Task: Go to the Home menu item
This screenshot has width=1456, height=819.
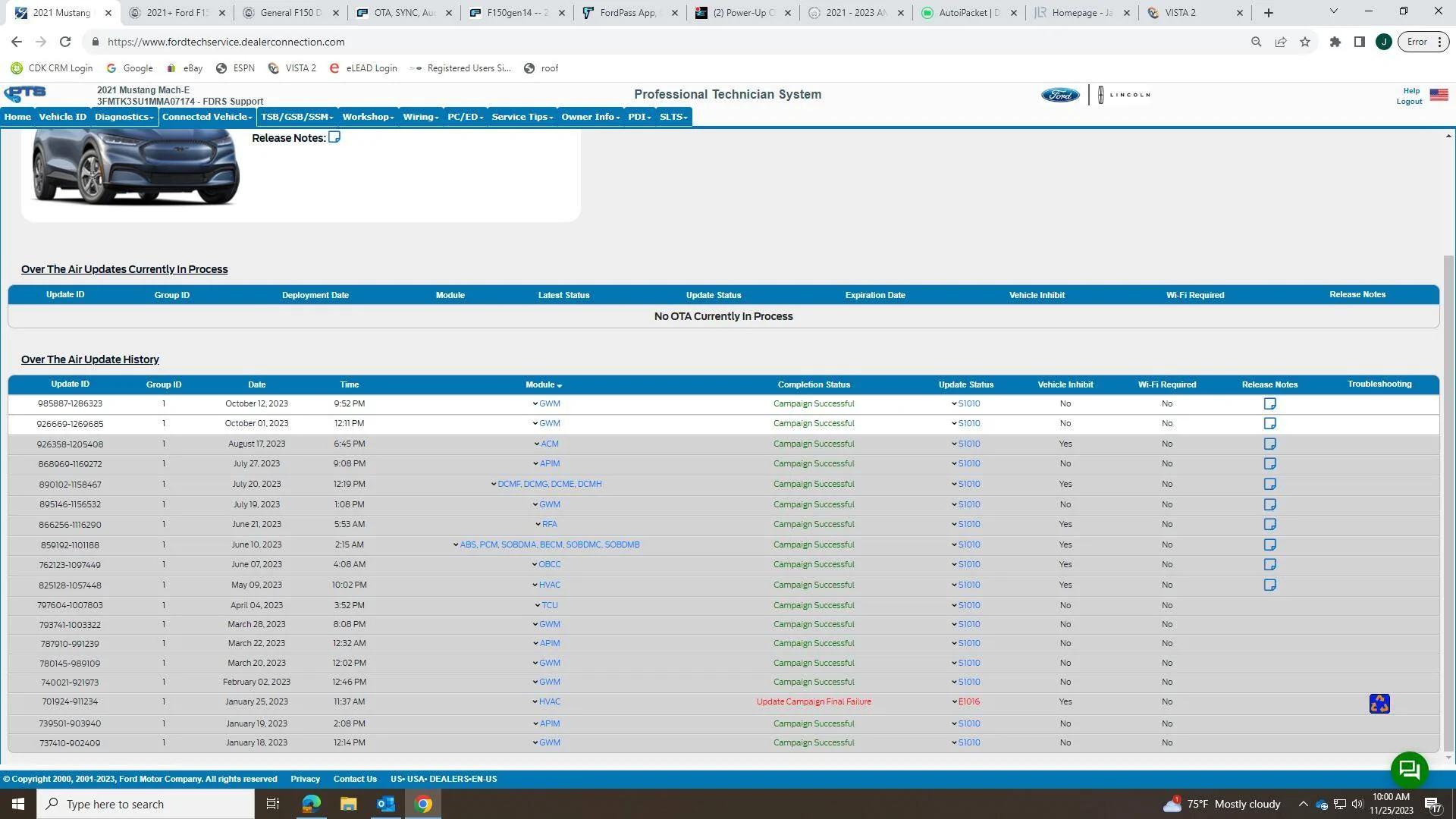Action: click(x=17, y=117)
